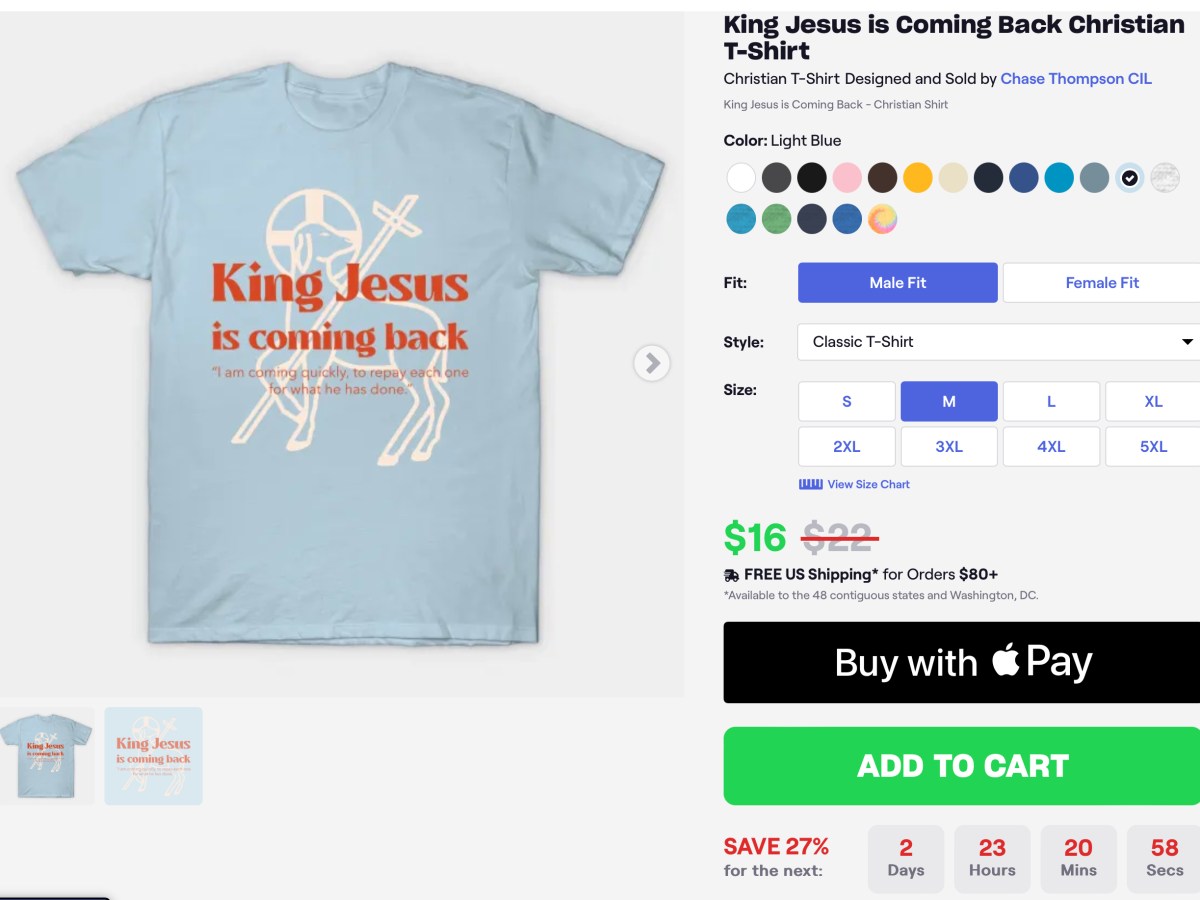The width and height of the screenshot is (1200, 900).
Task: Buy with Apple Pay
Action: coord(961,661)
